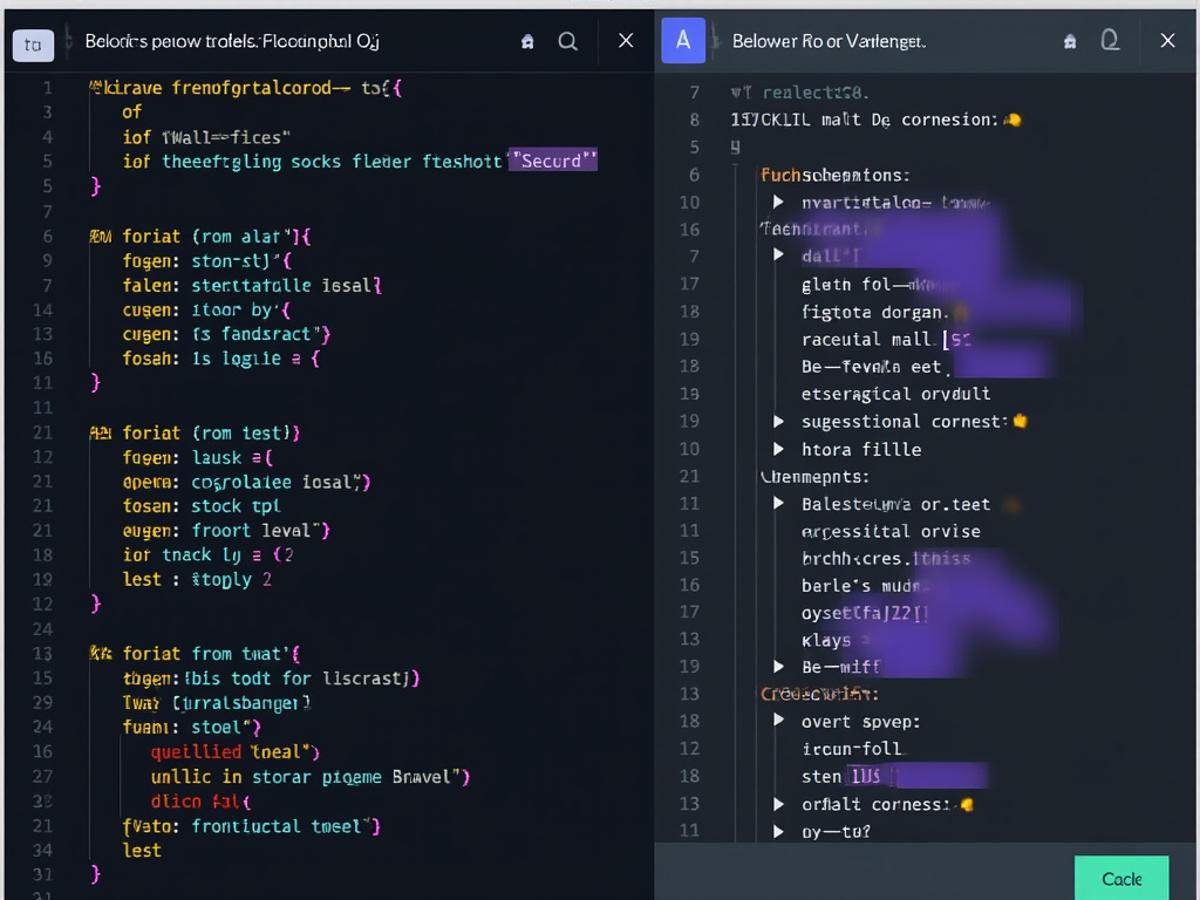Close the left editor panel
The width and height of the screenshot is (1200, 900).
(625, 41)
